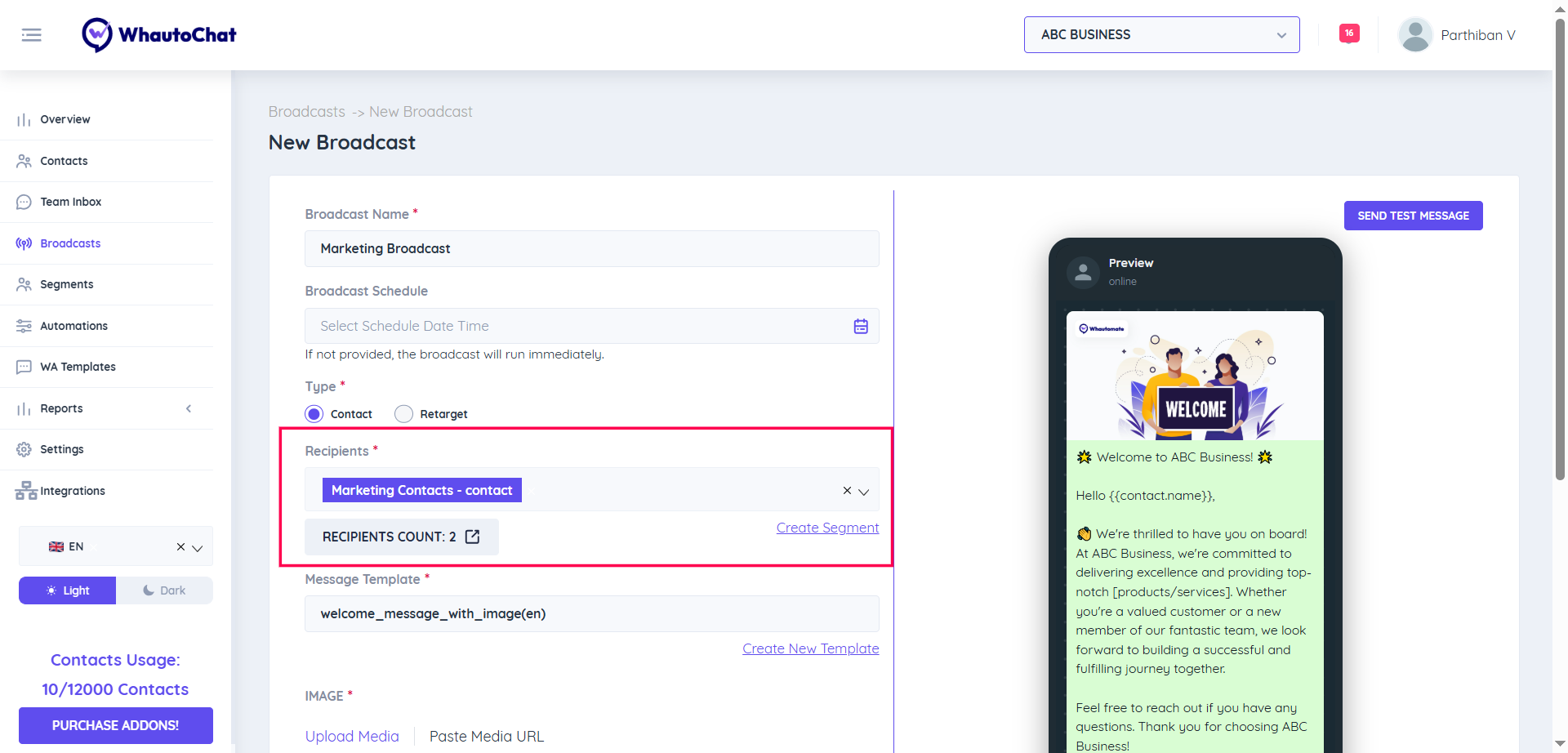
Task: Click the SEND TEST MESSAGE button
Action: (x=1413, y=216)
